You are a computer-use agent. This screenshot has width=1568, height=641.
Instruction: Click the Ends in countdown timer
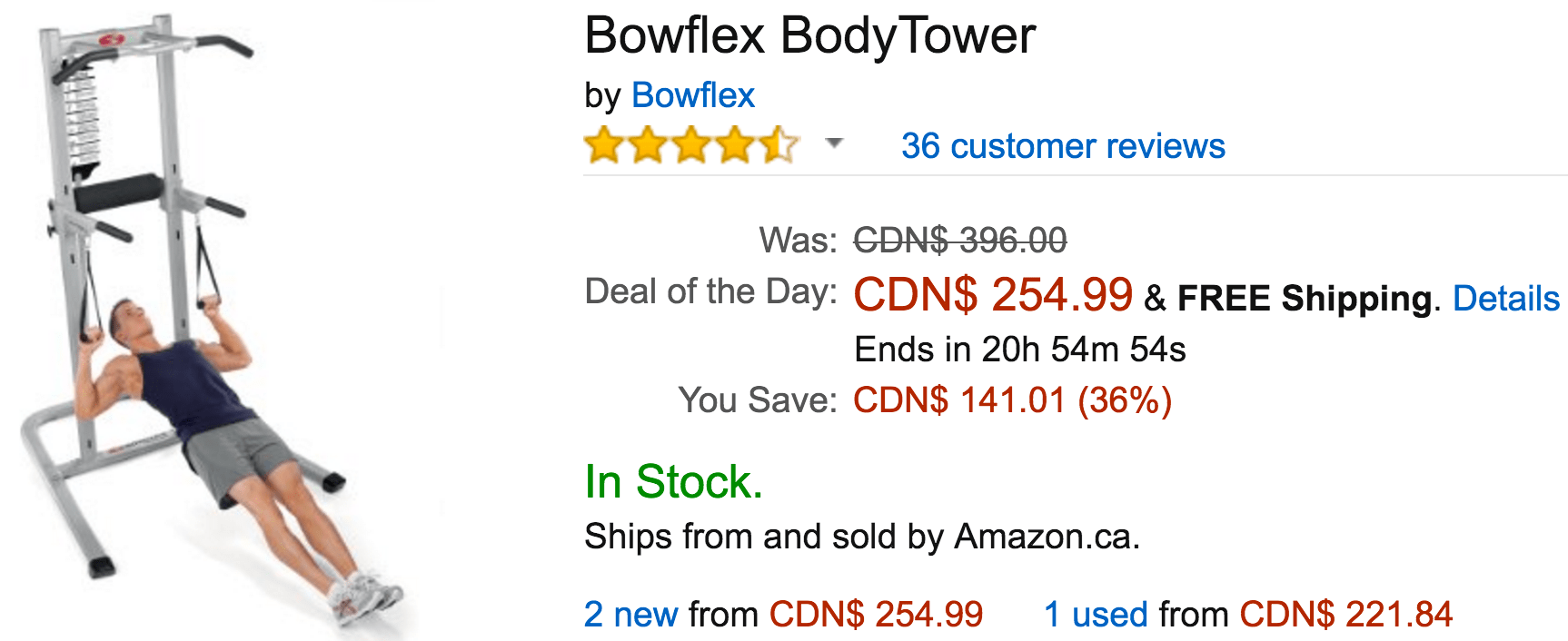pyautogui.click(x=1020, y=350)
